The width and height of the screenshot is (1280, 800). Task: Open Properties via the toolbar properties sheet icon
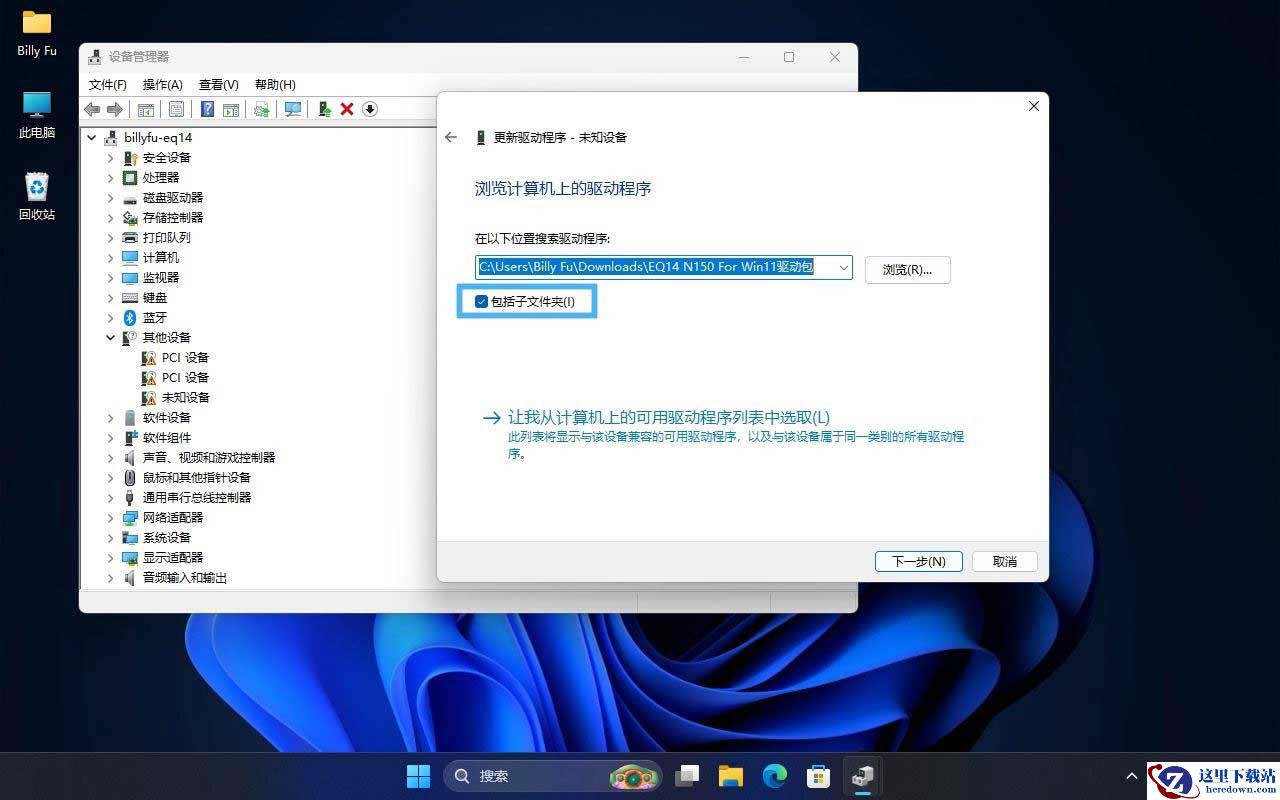[x=176, y=109]
